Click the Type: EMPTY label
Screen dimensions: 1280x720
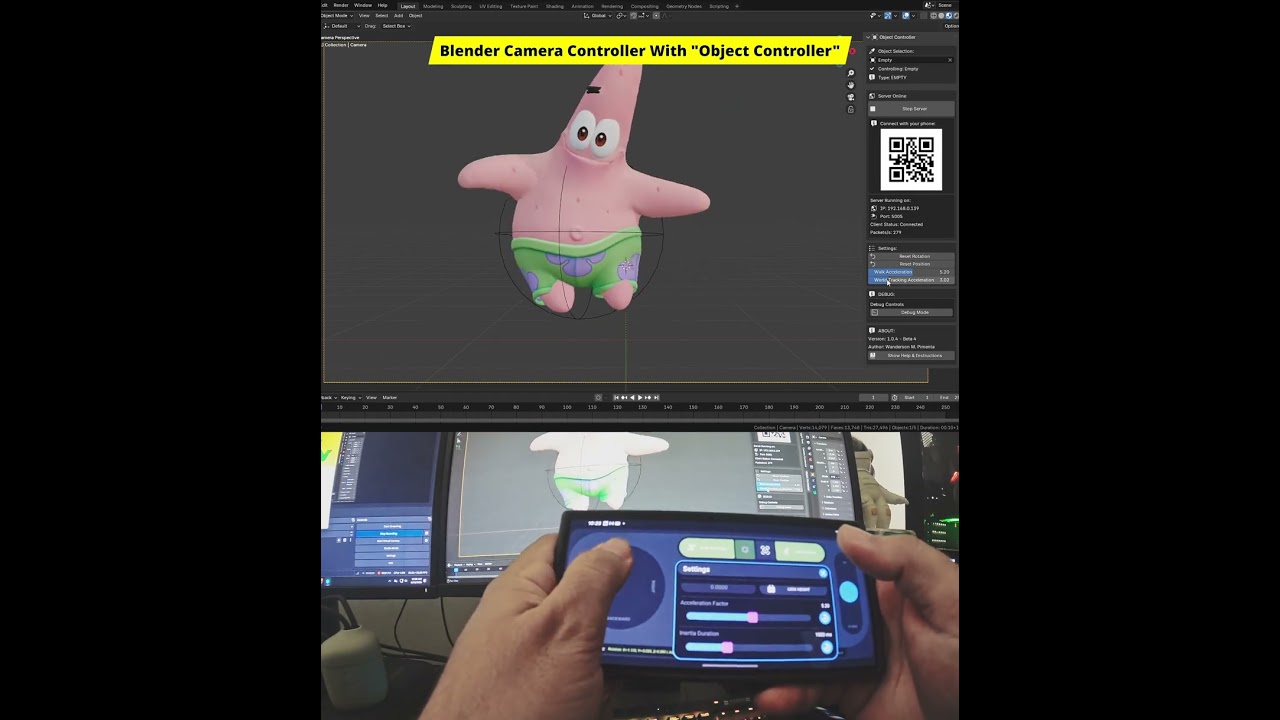coord(892,77)
